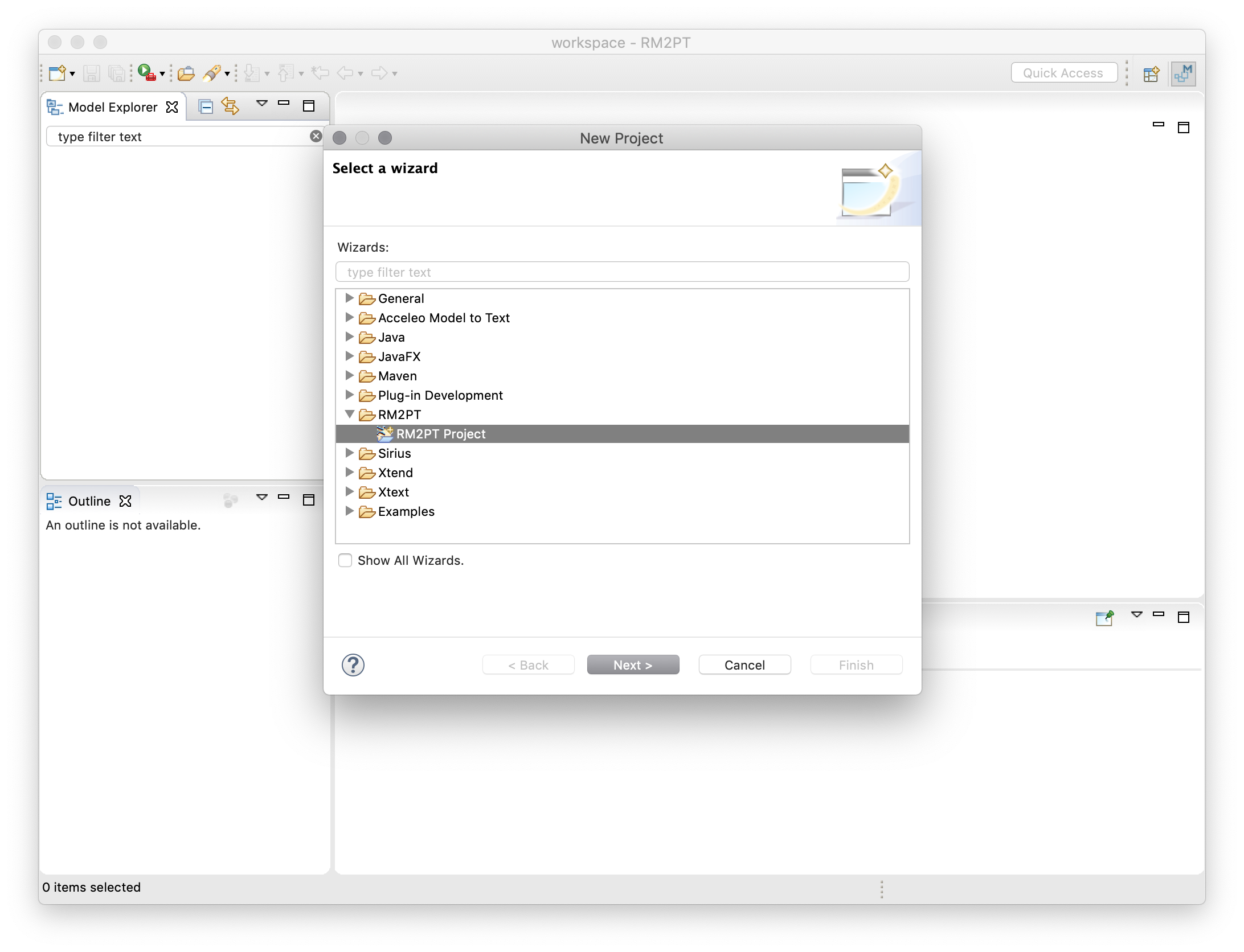Open the Search flashlight dropdown arrow

227,74
